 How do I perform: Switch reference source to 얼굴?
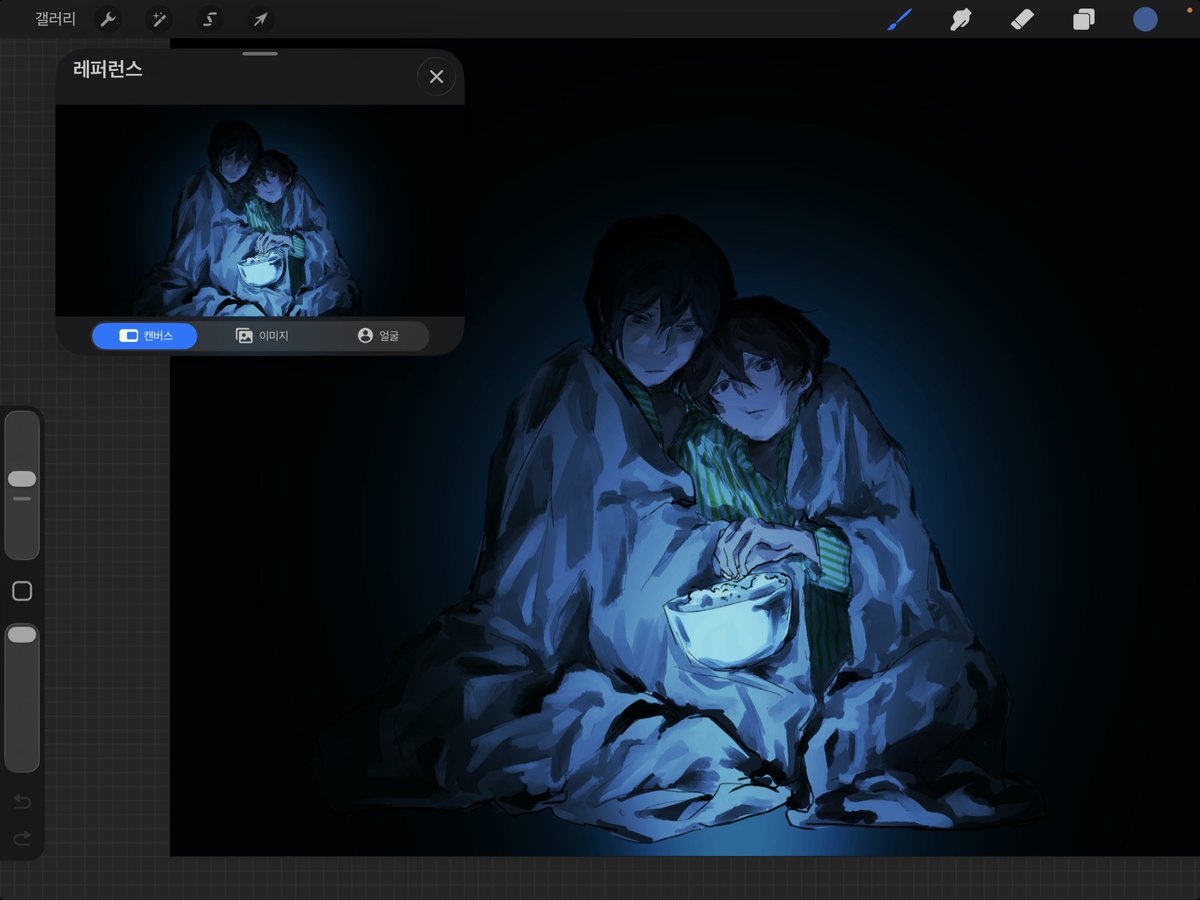click(378, 336)
